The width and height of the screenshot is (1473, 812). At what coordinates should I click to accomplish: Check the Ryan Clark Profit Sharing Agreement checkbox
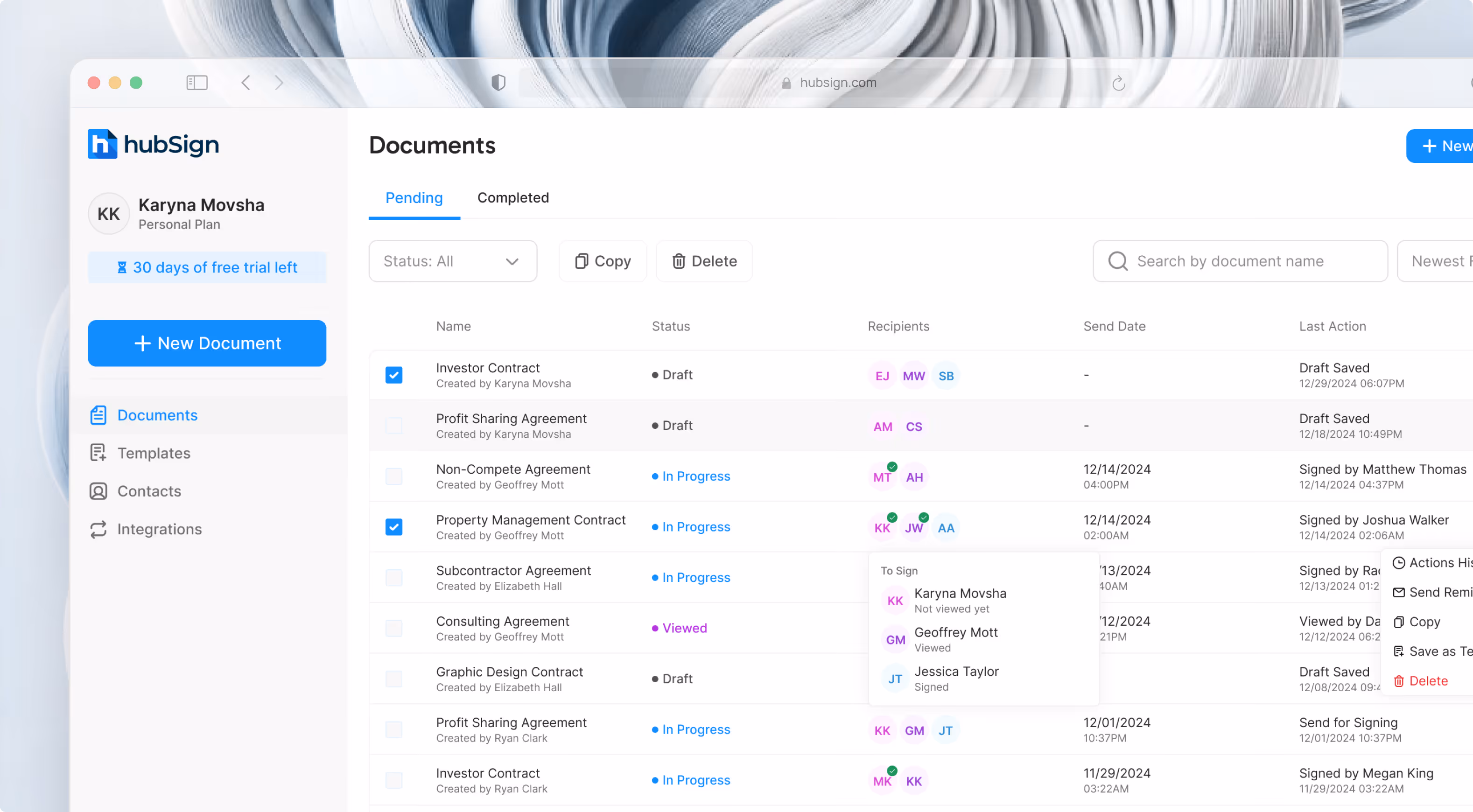click(x=394, y=730)
